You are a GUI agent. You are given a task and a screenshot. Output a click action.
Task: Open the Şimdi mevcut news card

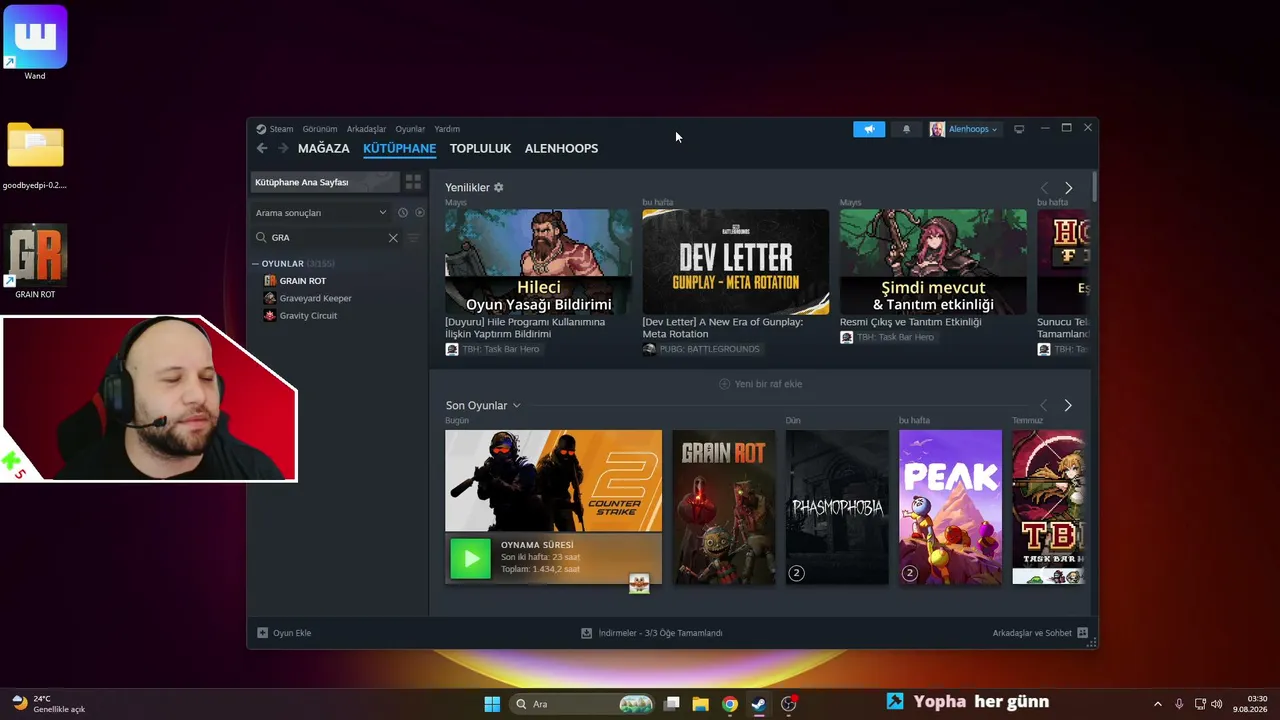click(x=933, y=262)
